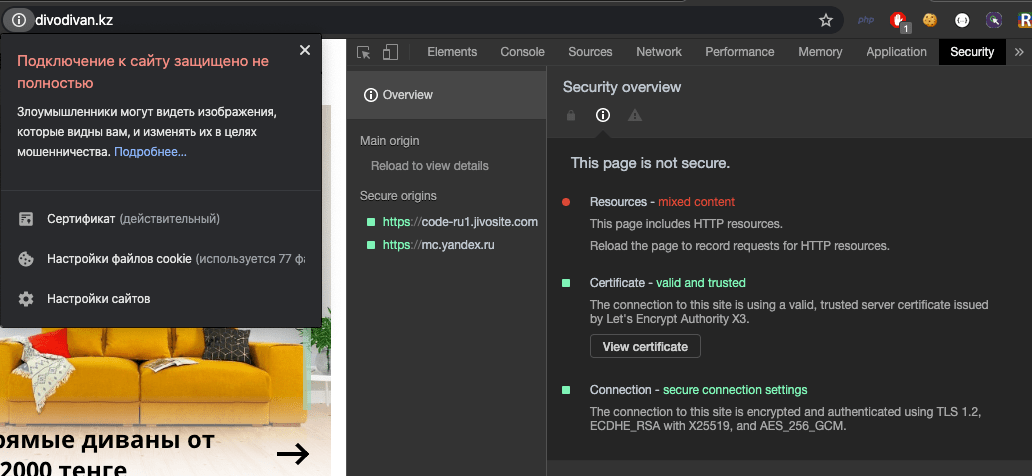Open the Console tab
Screen dimensions: 1032x476
pos(522,52)
